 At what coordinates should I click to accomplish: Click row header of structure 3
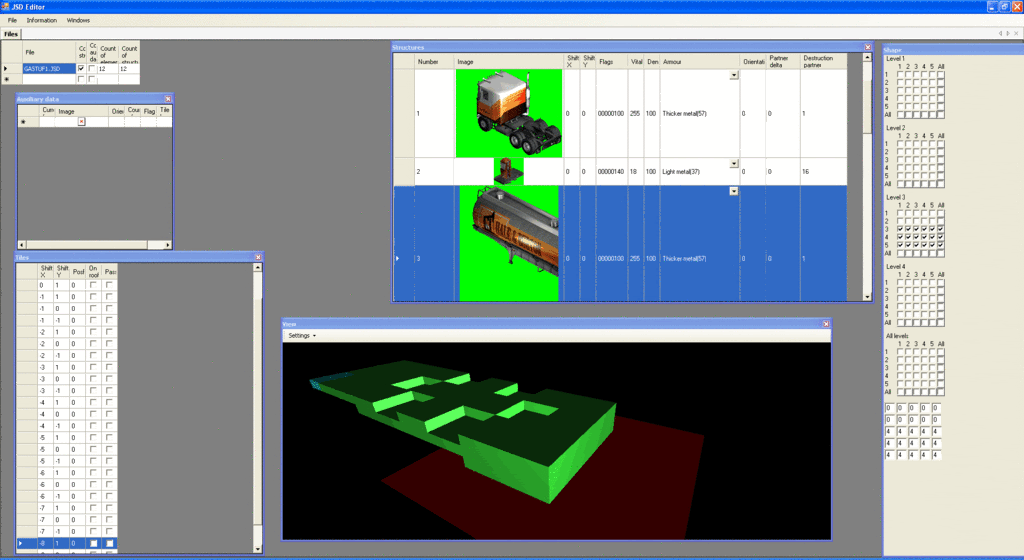(x=404, y=243)
